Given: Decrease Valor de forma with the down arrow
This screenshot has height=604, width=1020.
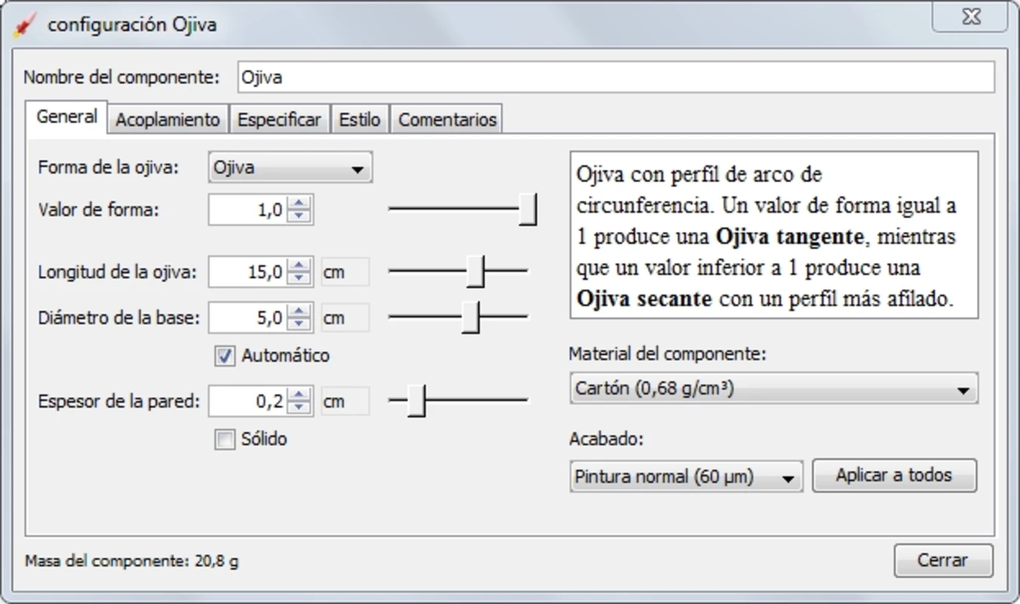Looking at the screenshot, I should coord(299,215).
